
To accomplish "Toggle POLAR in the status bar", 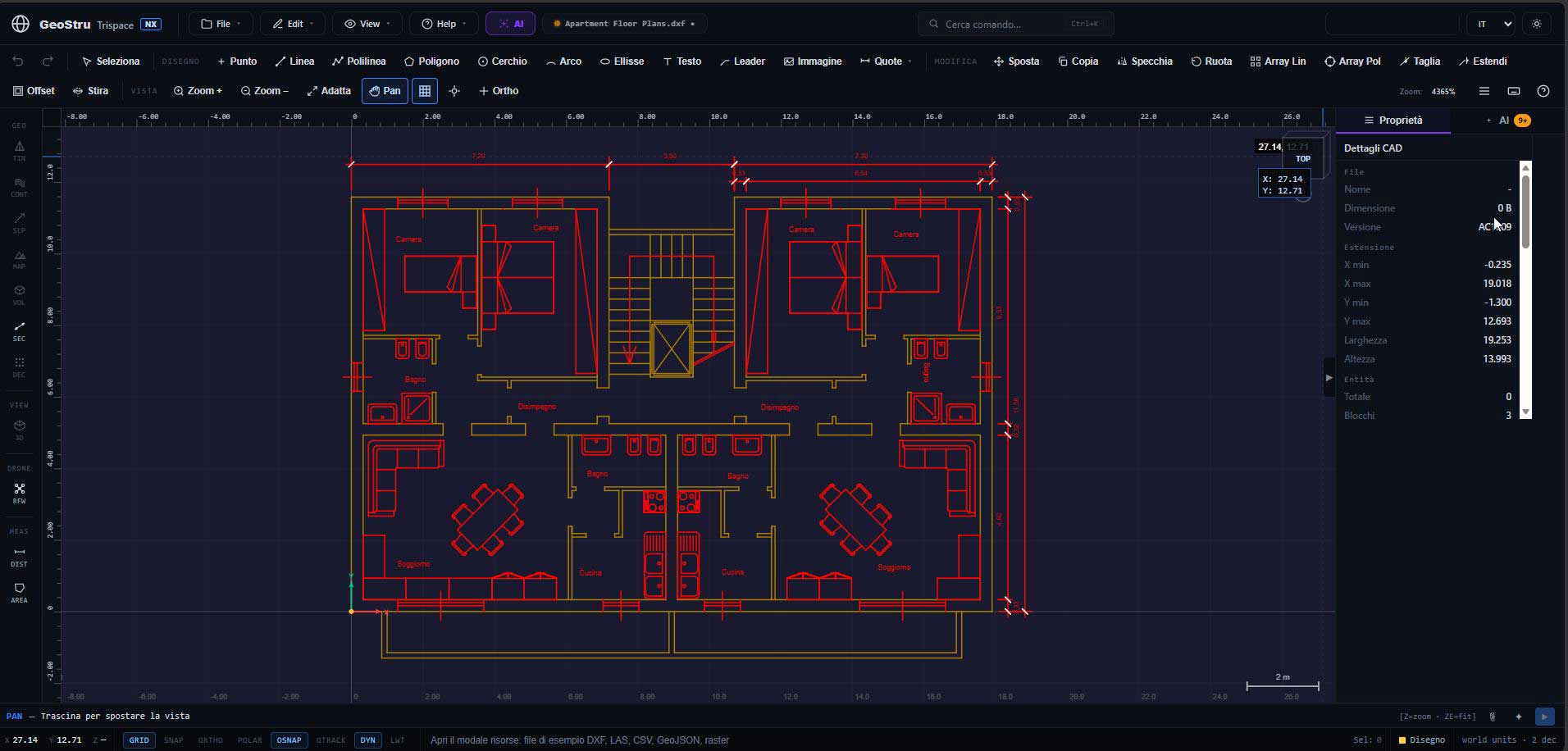I will pos(249,740).
